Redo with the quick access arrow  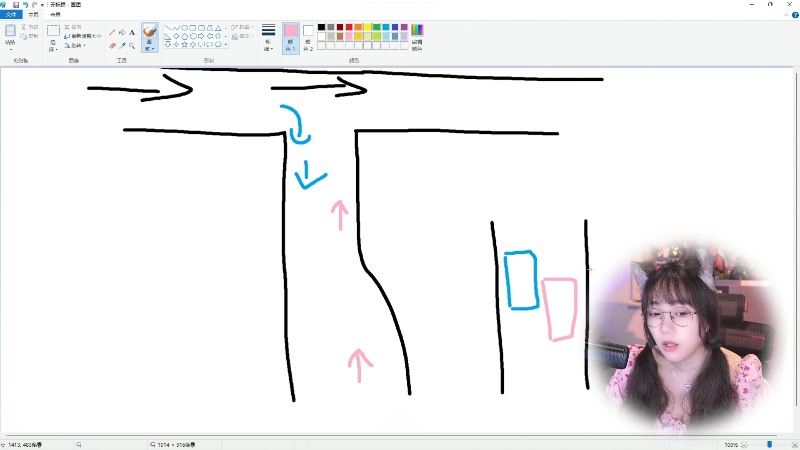coord(34,5)
